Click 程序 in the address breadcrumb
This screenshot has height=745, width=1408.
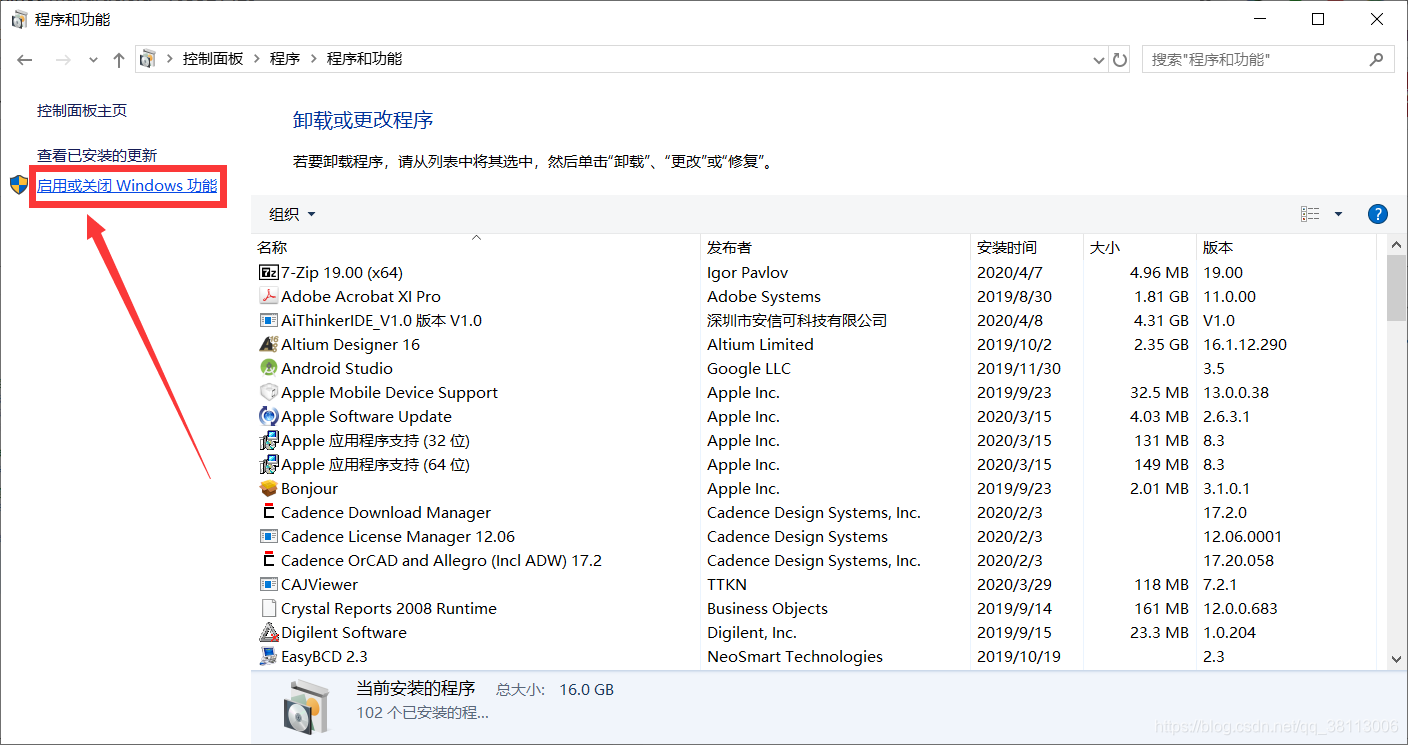[285, 59]
